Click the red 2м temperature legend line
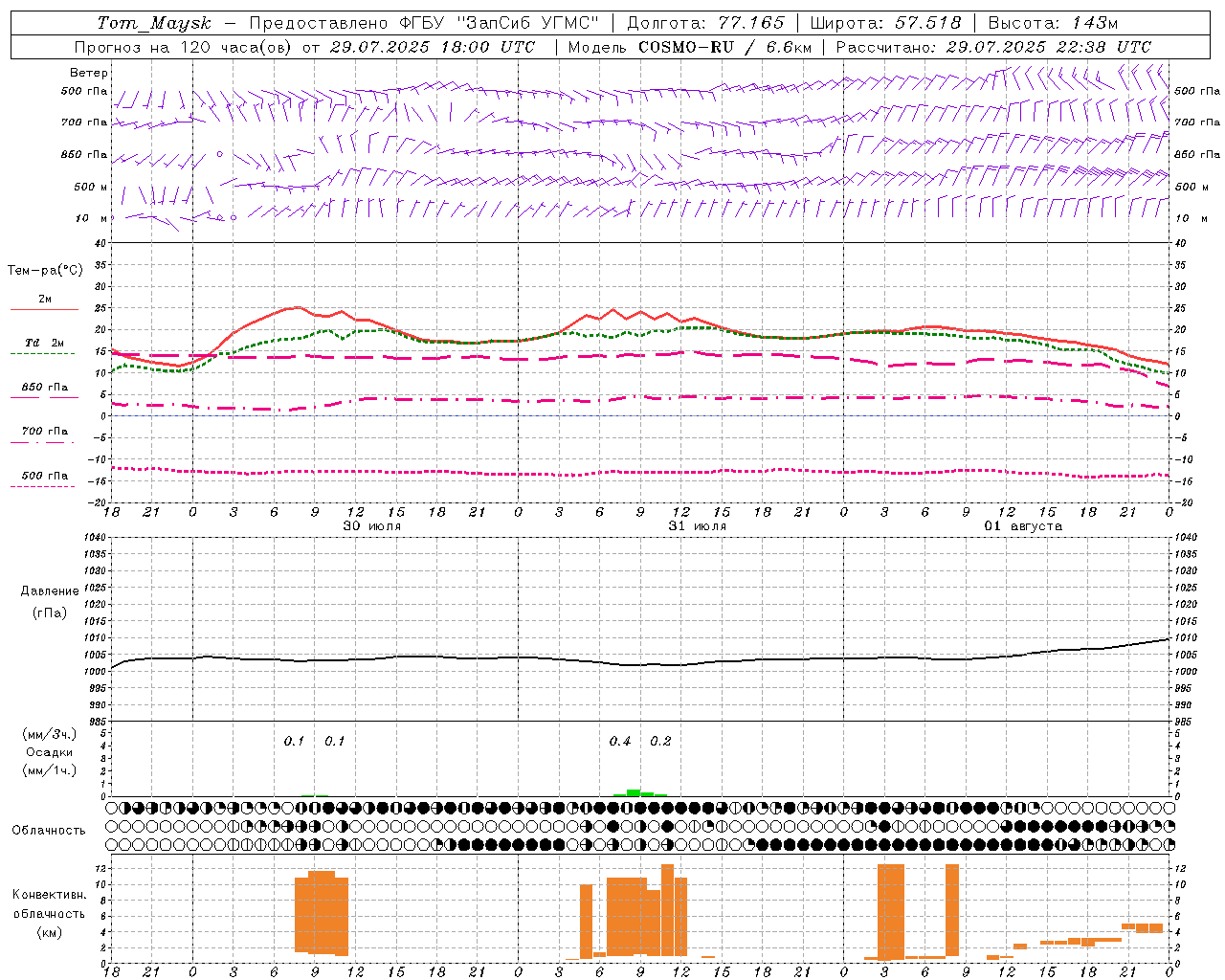 coord(44,309)
